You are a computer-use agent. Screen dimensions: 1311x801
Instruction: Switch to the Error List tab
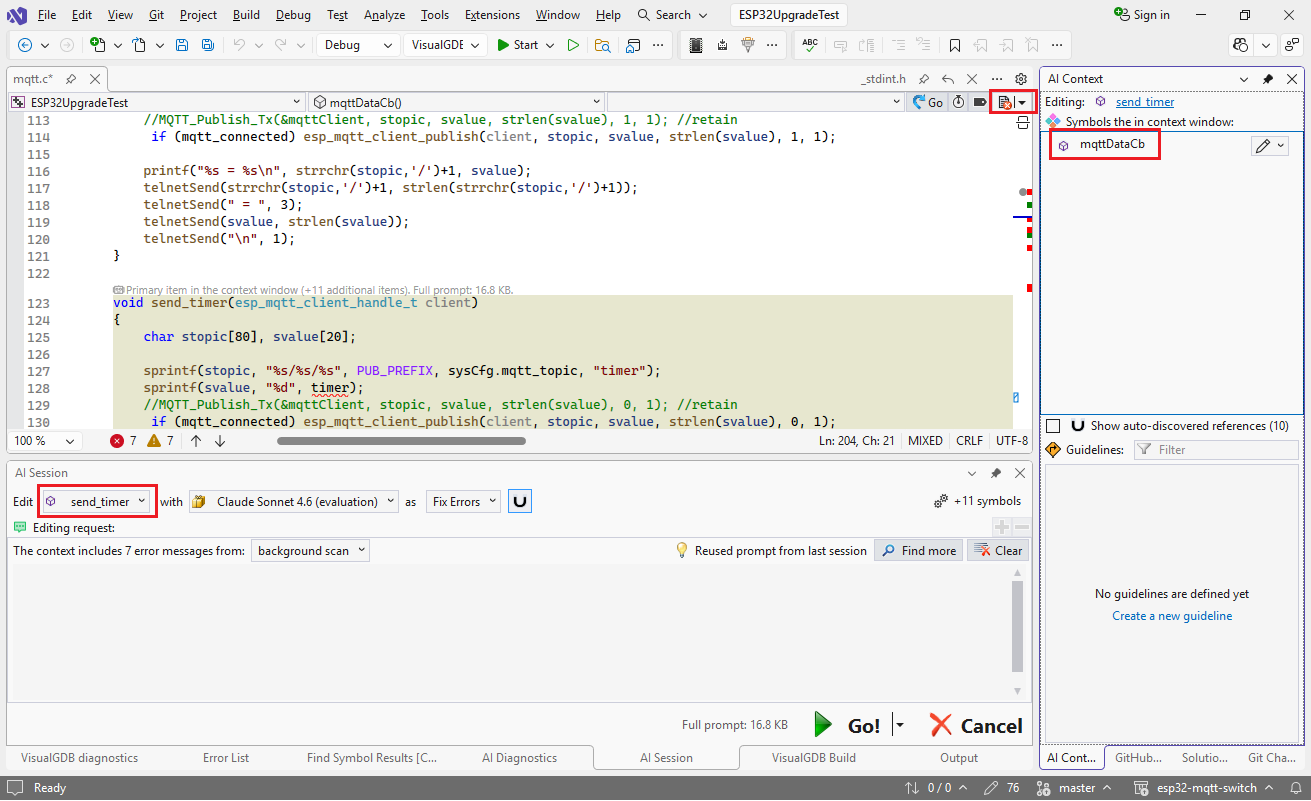(226, 758)
